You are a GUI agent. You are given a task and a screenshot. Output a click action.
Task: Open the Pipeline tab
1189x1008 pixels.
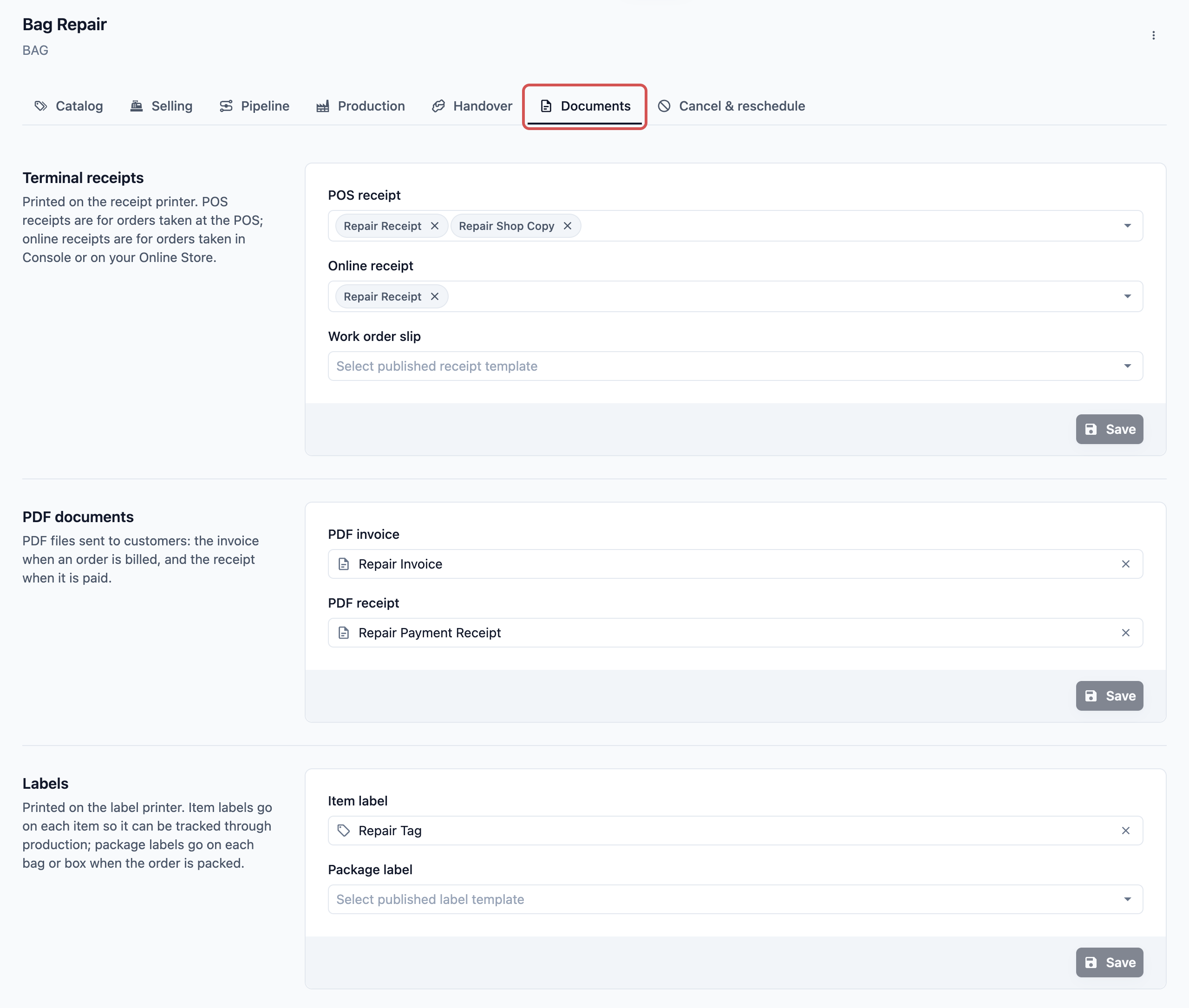[254, 106]
